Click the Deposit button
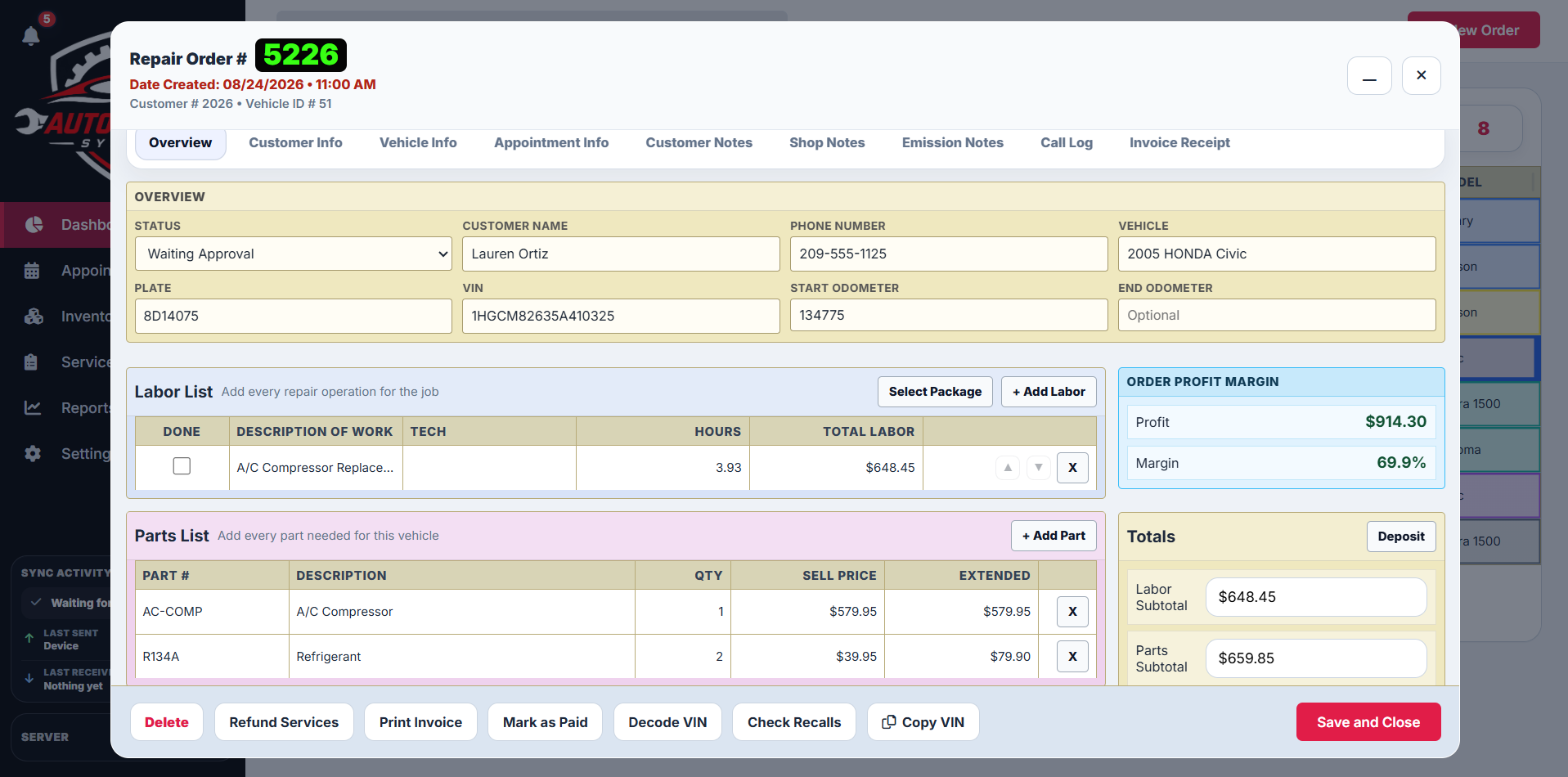The height and width of the screenshot is (777, 1568). tap(1401, 537)
